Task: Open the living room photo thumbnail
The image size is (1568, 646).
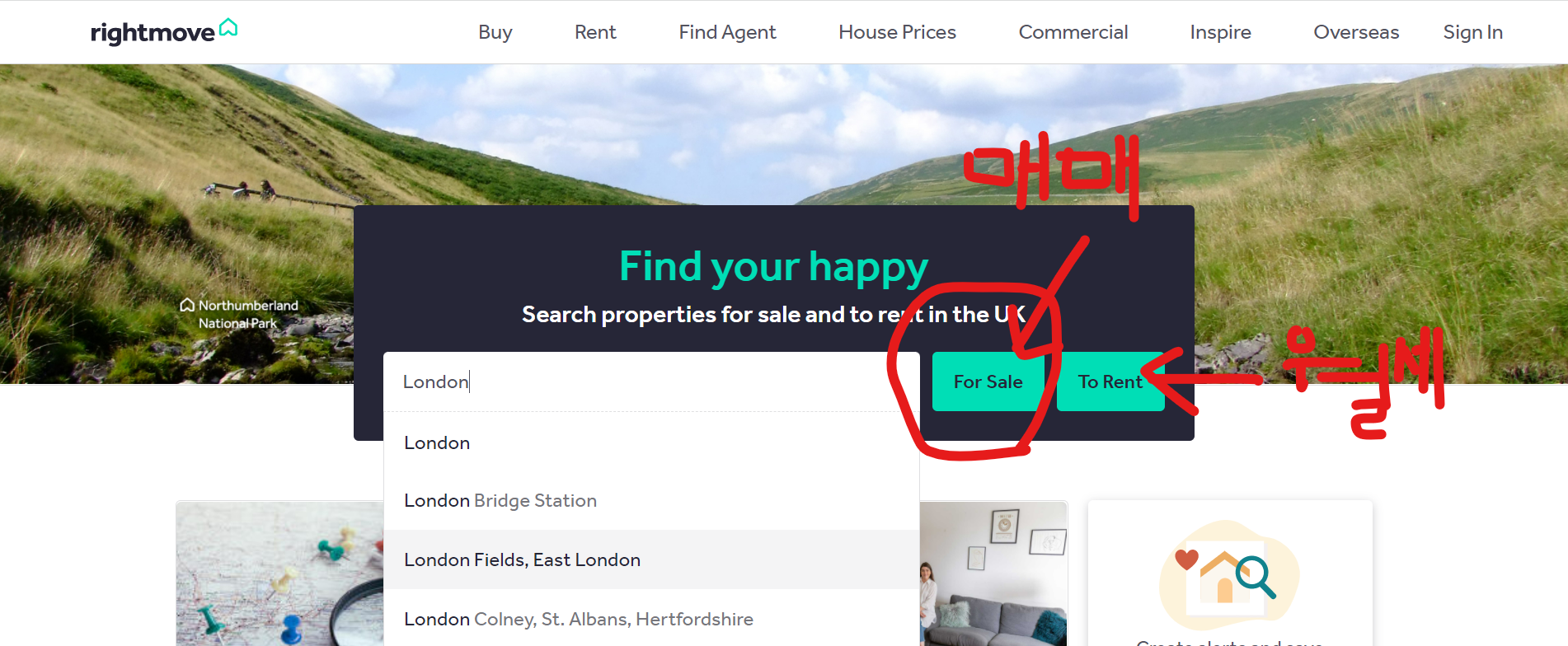Action: click(993, 573)
